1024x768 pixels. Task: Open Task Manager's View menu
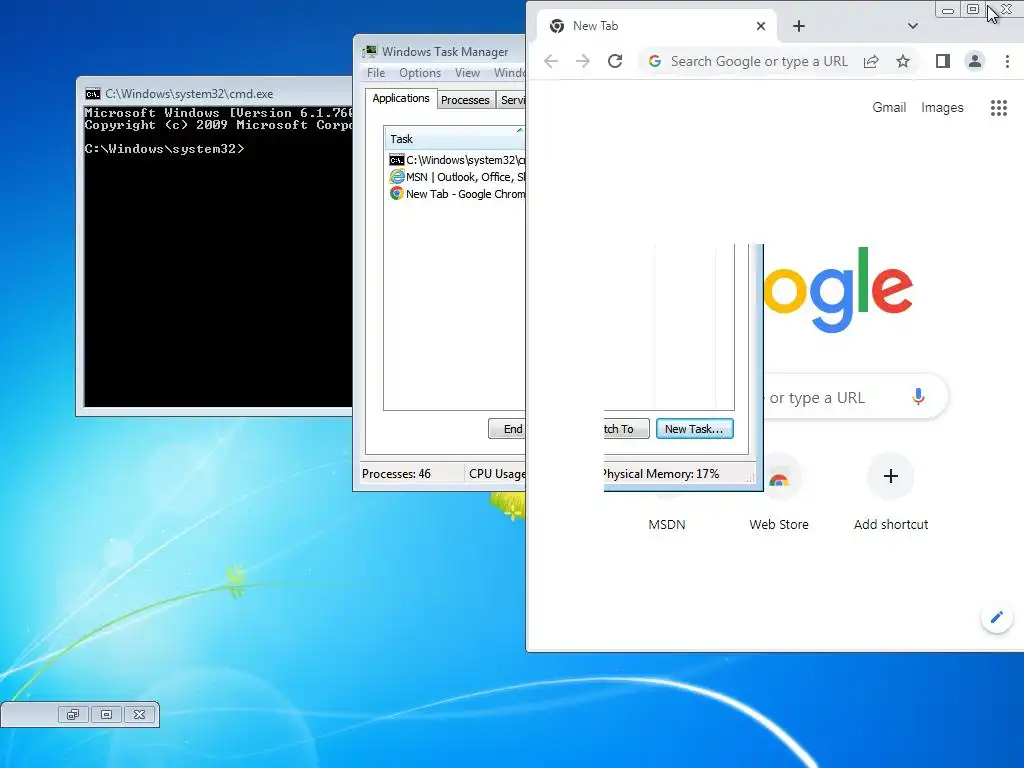coord(468,73)
